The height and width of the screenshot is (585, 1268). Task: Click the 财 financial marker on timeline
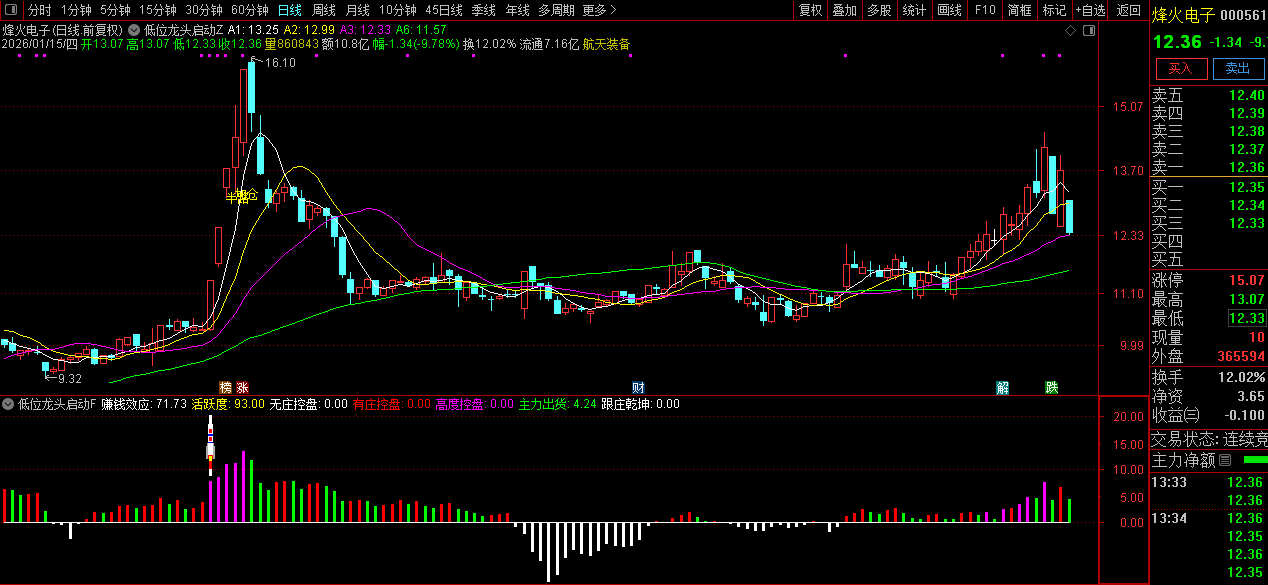click(x=637, y=387)
